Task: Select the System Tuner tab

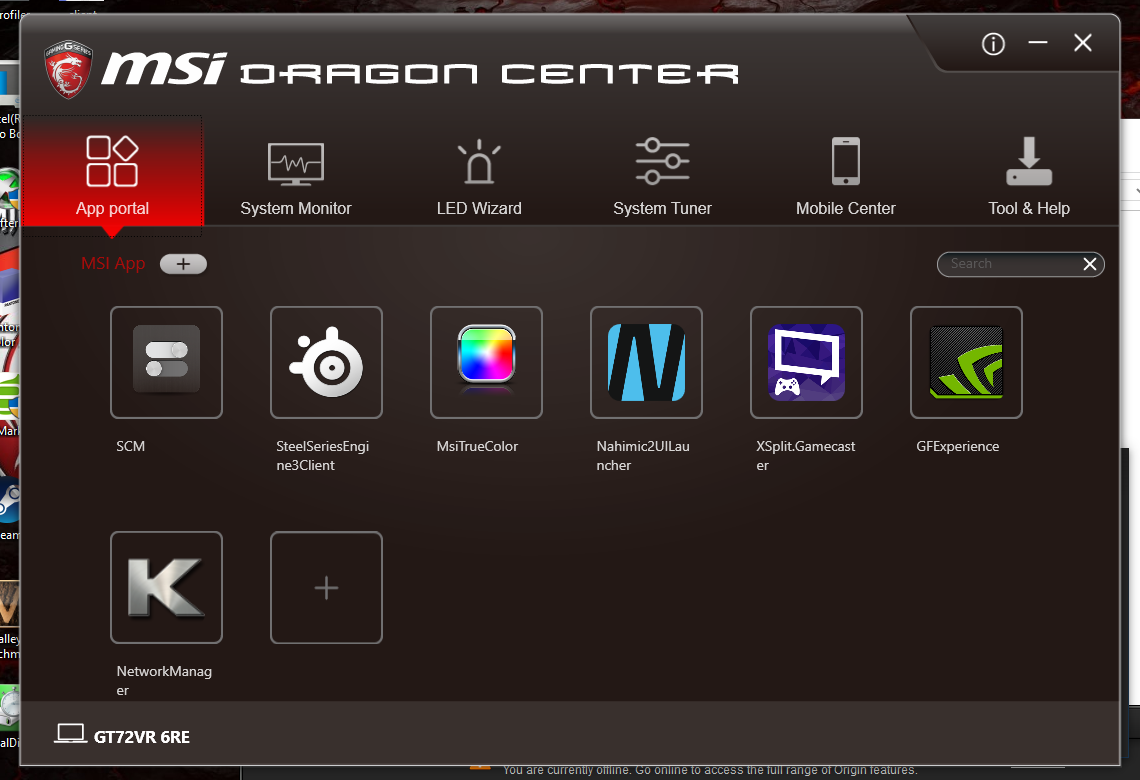Action: (662, 177)
